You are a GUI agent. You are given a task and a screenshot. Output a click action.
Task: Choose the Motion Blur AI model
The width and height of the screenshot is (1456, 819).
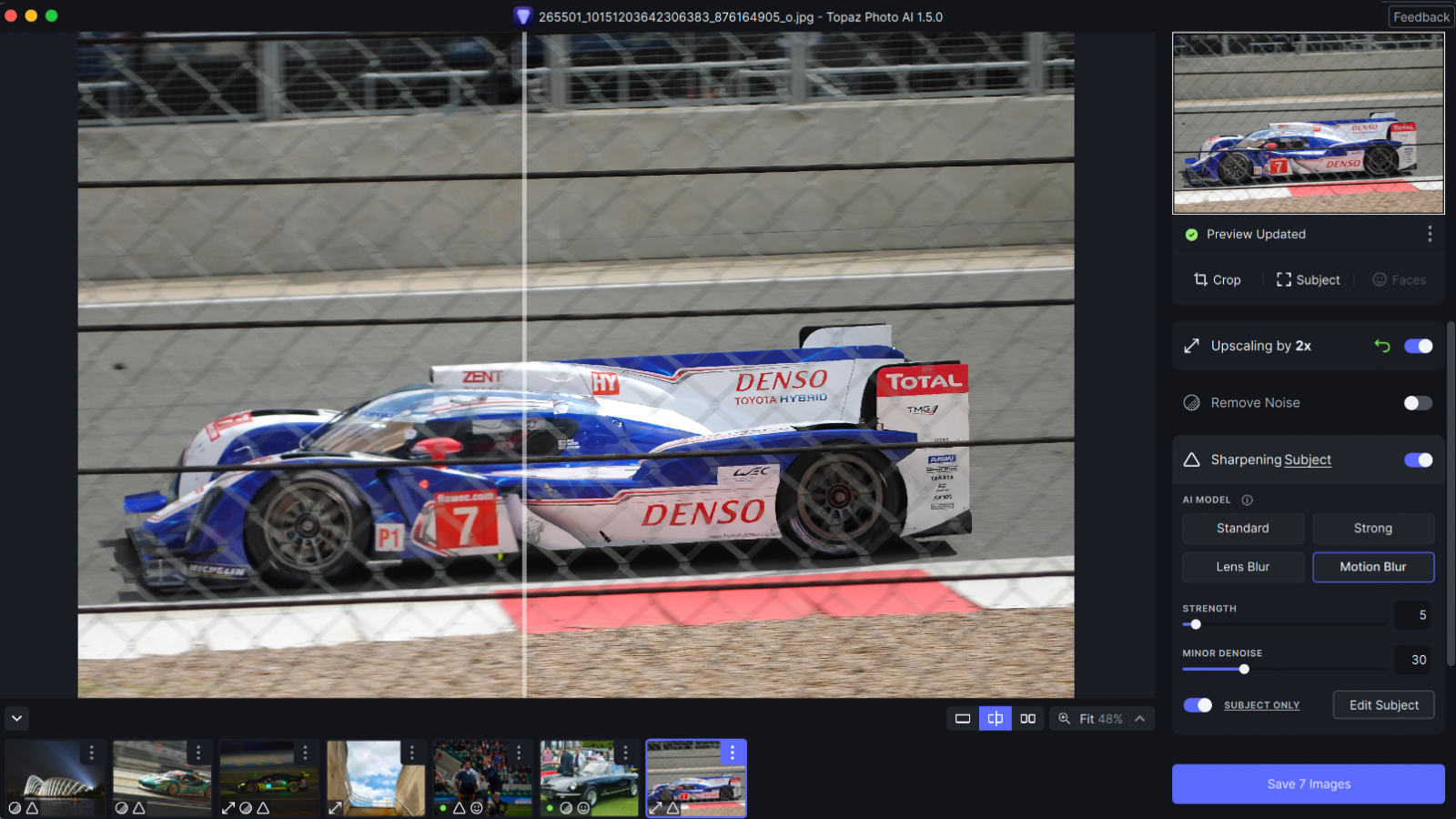click(1373, 567)
